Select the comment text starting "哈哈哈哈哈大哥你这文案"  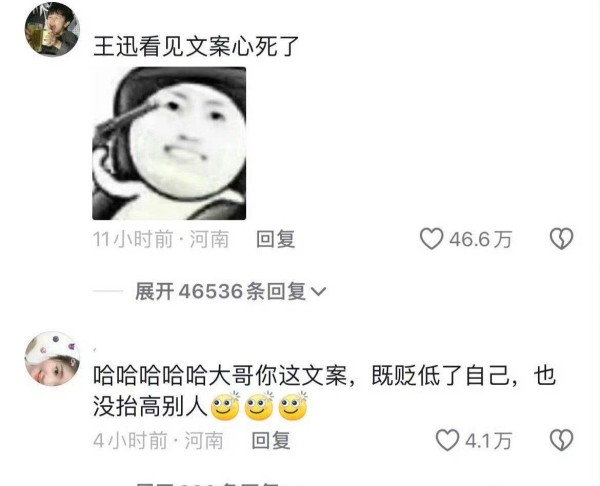click(x=324, y=391)
